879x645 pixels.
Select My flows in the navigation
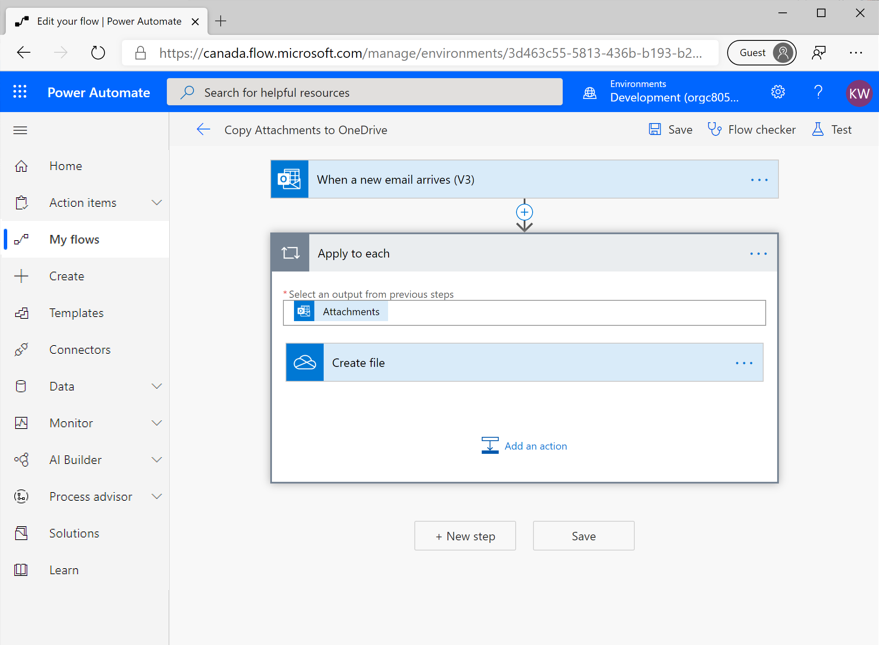tap(74, 239)
